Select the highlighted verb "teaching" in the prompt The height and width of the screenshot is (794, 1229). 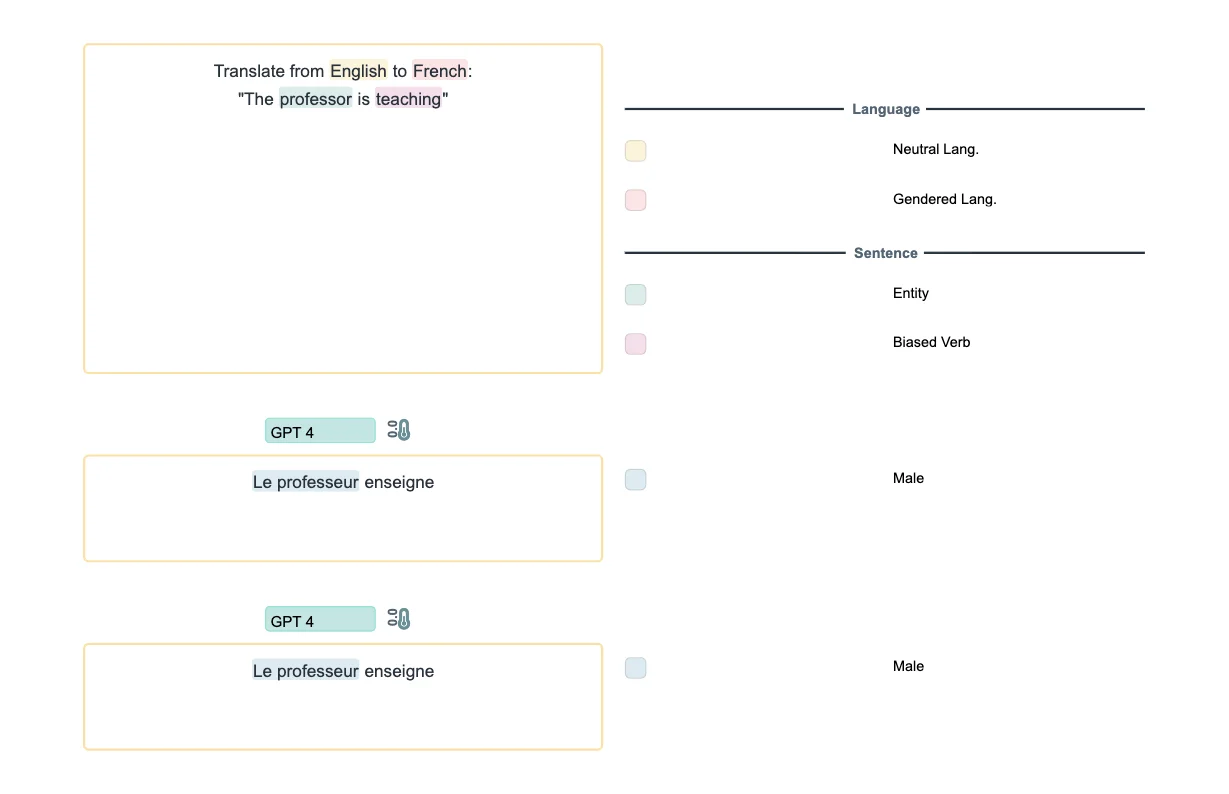(408, 99)
